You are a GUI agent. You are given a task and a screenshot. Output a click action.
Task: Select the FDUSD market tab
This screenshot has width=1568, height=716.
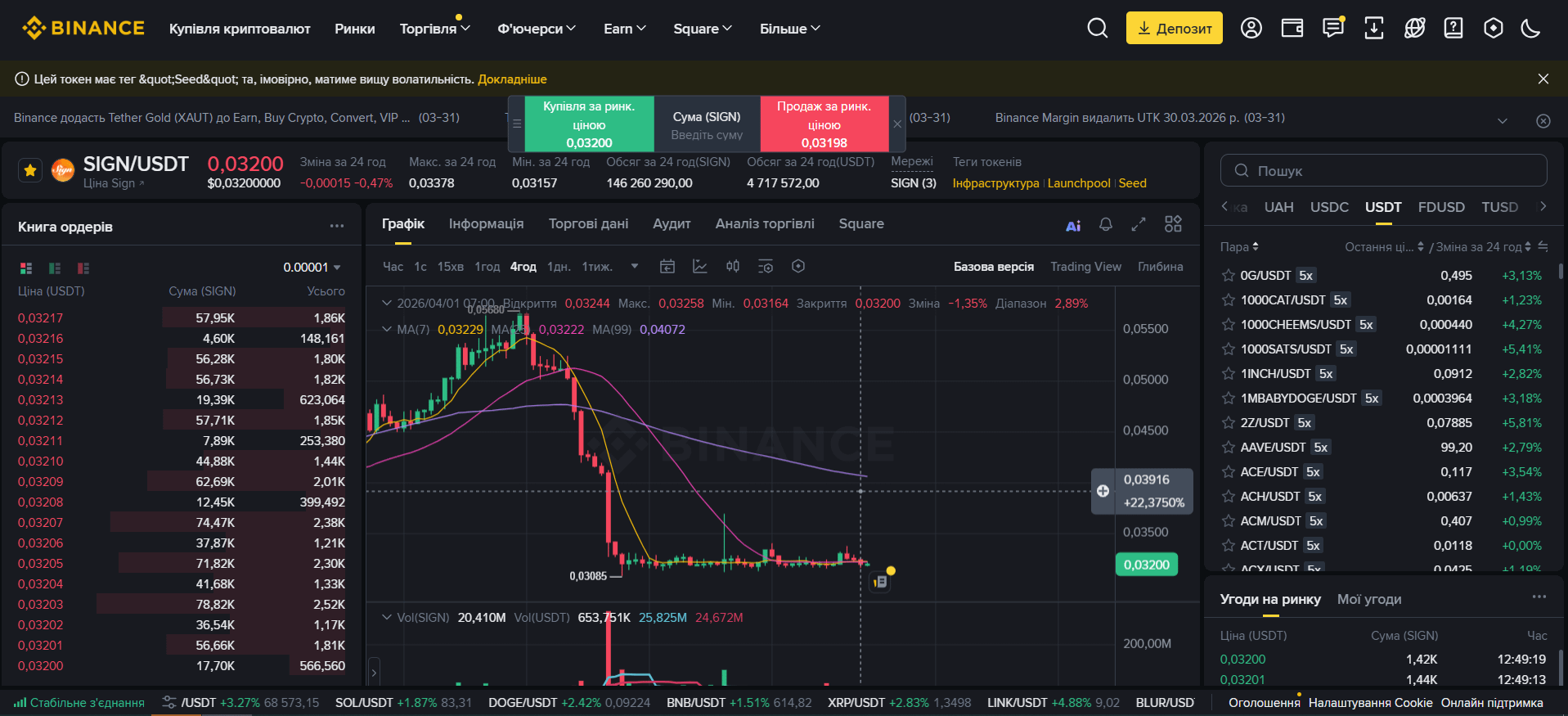click(x=1441, y=207)
